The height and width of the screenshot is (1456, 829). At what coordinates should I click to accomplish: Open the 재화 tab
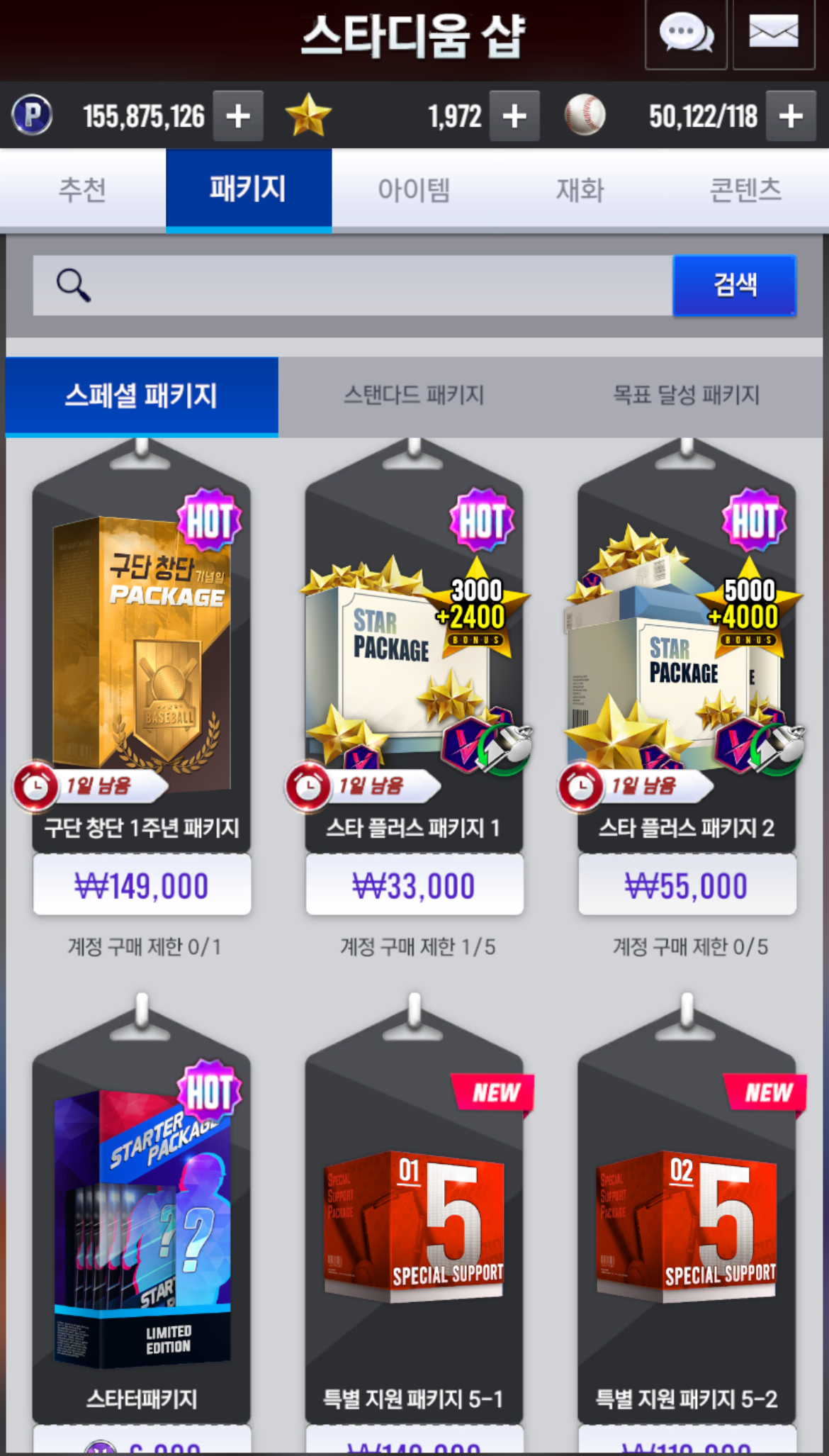click(x=580, y=189)
